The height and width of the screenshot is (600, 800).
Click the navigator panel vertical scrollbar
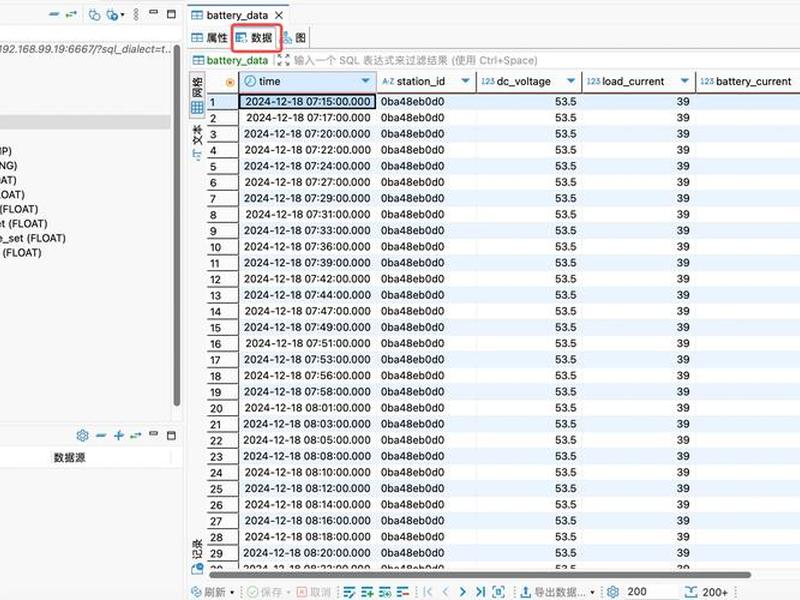pos(177,224)
